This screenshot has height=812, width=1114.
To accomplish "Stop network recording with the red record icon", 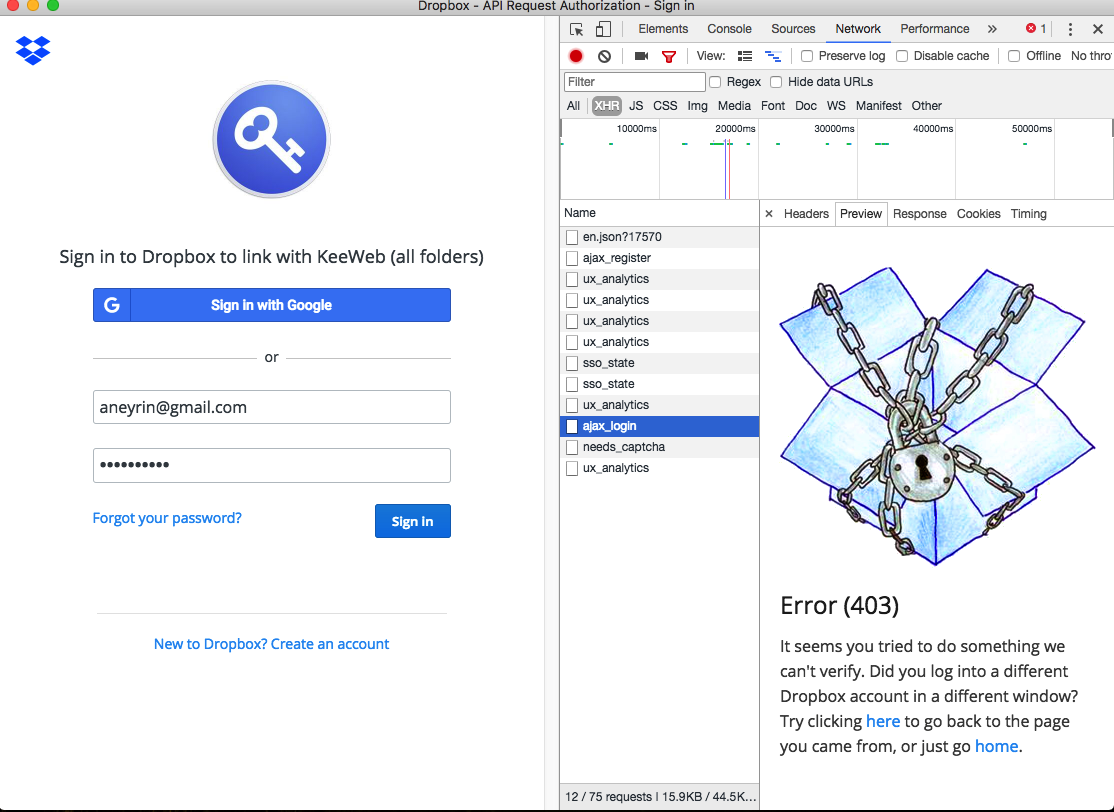I will pyautogui.click(x=575, y=56).
